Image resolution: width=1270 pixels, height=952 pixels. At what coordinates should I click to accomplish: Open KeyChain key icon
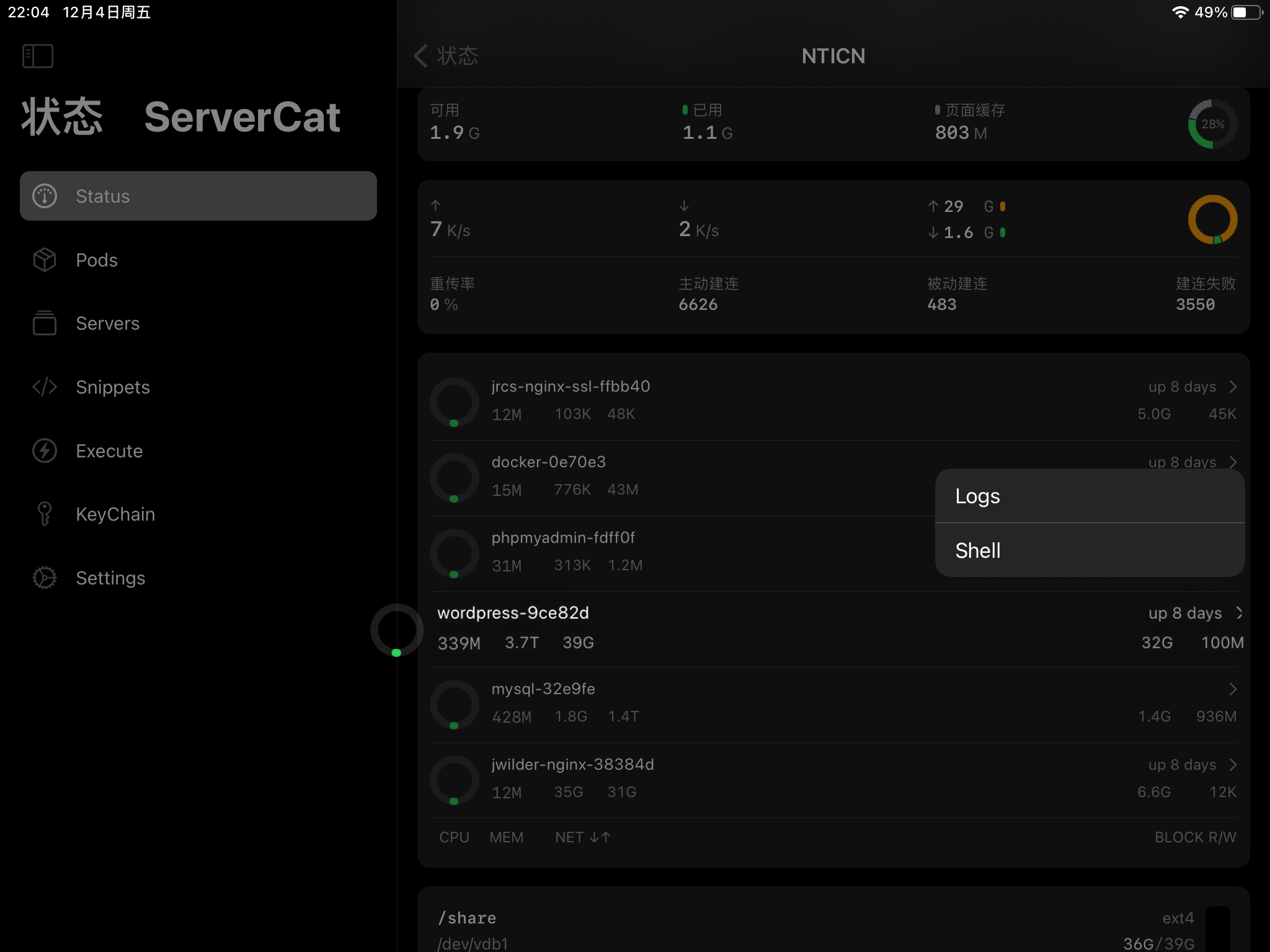(45, 514)
